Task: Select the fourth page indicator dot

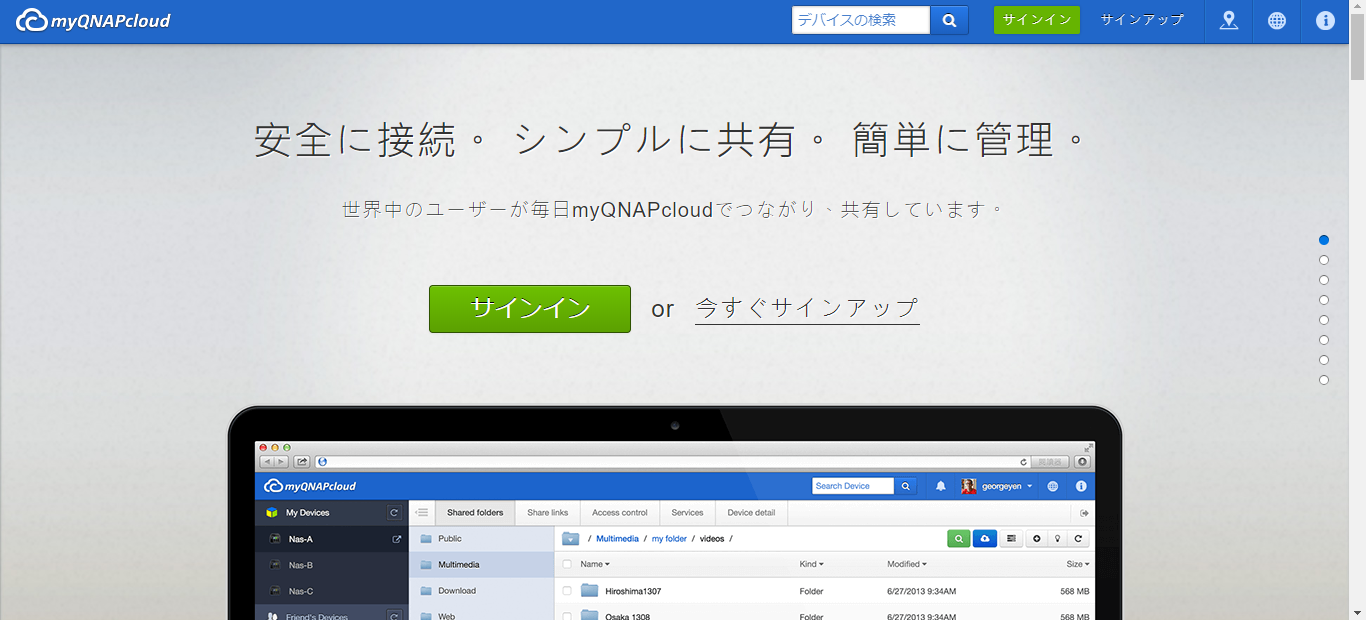Action: 1324,300
